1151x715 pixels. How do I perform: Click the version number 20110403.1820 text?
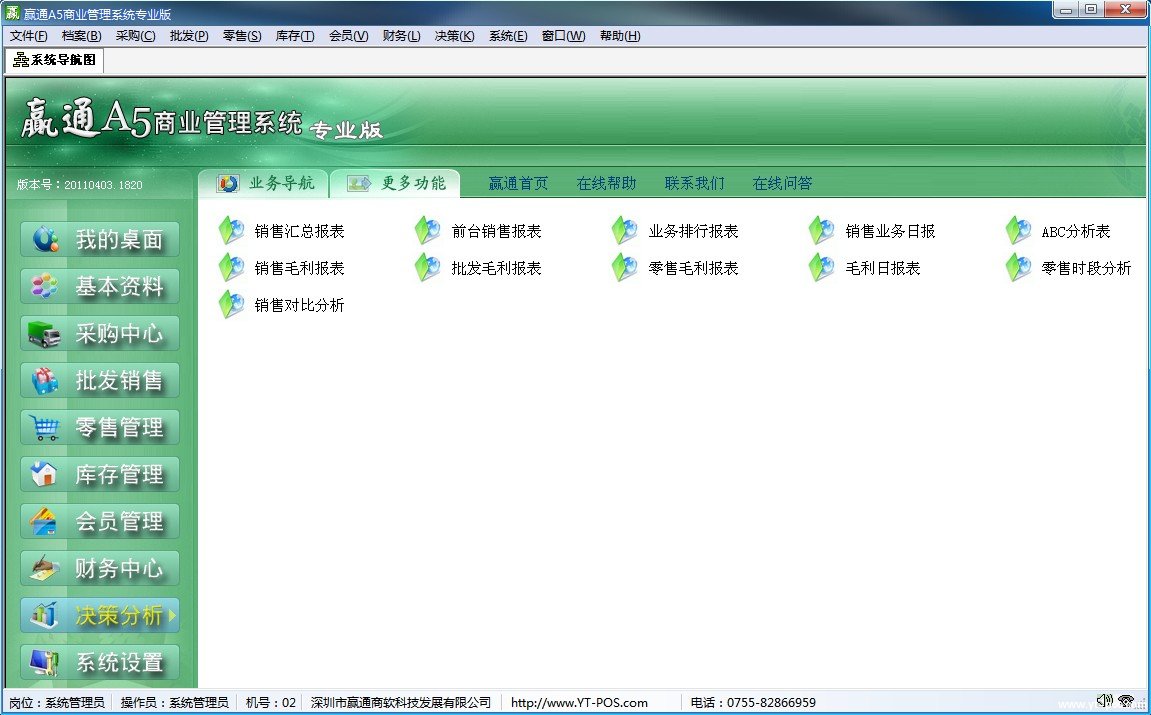point(104,185)
